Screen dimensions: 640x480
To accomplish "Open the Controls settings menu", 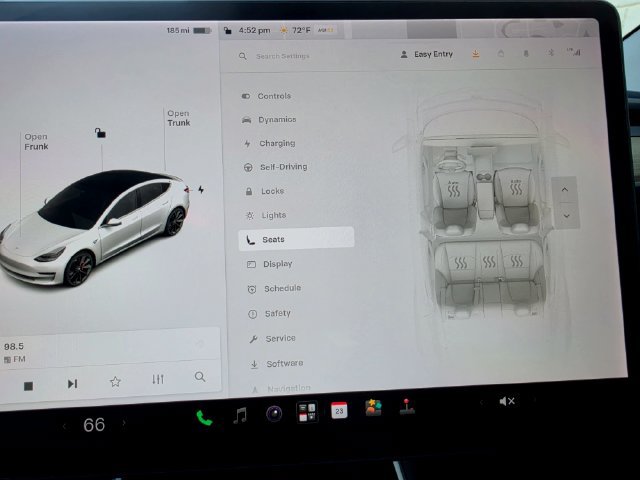I will pyautogui.click(x=267, y=96).
